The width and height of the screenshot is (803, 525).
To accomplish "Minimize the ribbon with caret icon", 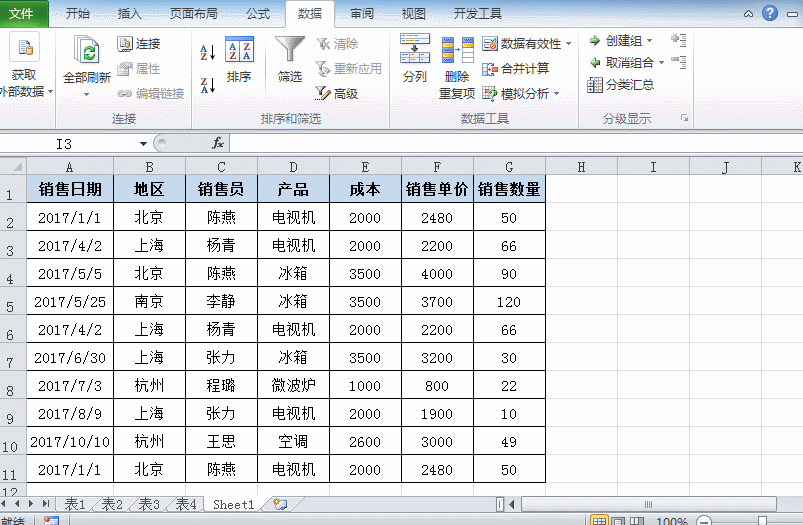I will pos(748,14).
